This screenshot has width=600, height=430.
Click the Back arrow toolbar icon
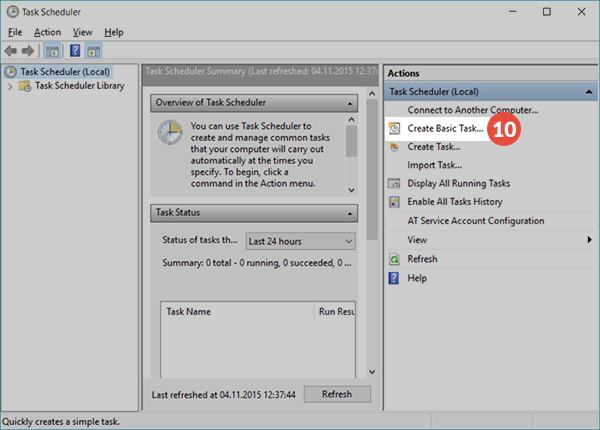pos(11,50)
